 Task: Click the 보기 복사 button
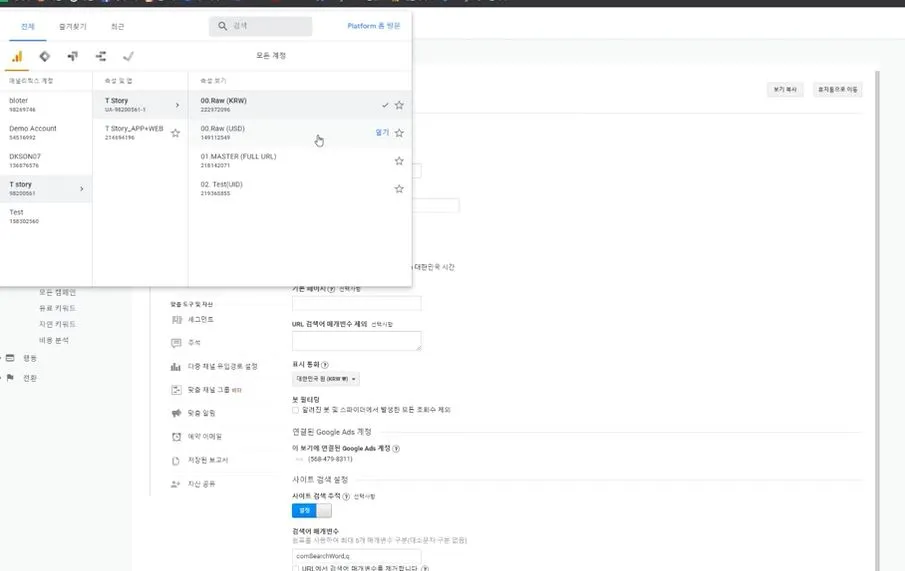[x=785, y=89]
